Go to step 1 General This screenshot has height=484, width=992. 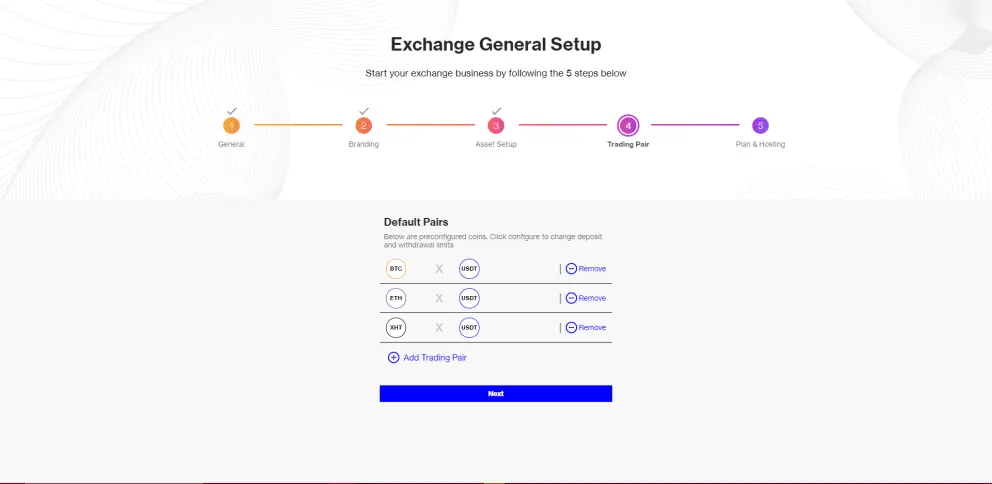[232, 126]
